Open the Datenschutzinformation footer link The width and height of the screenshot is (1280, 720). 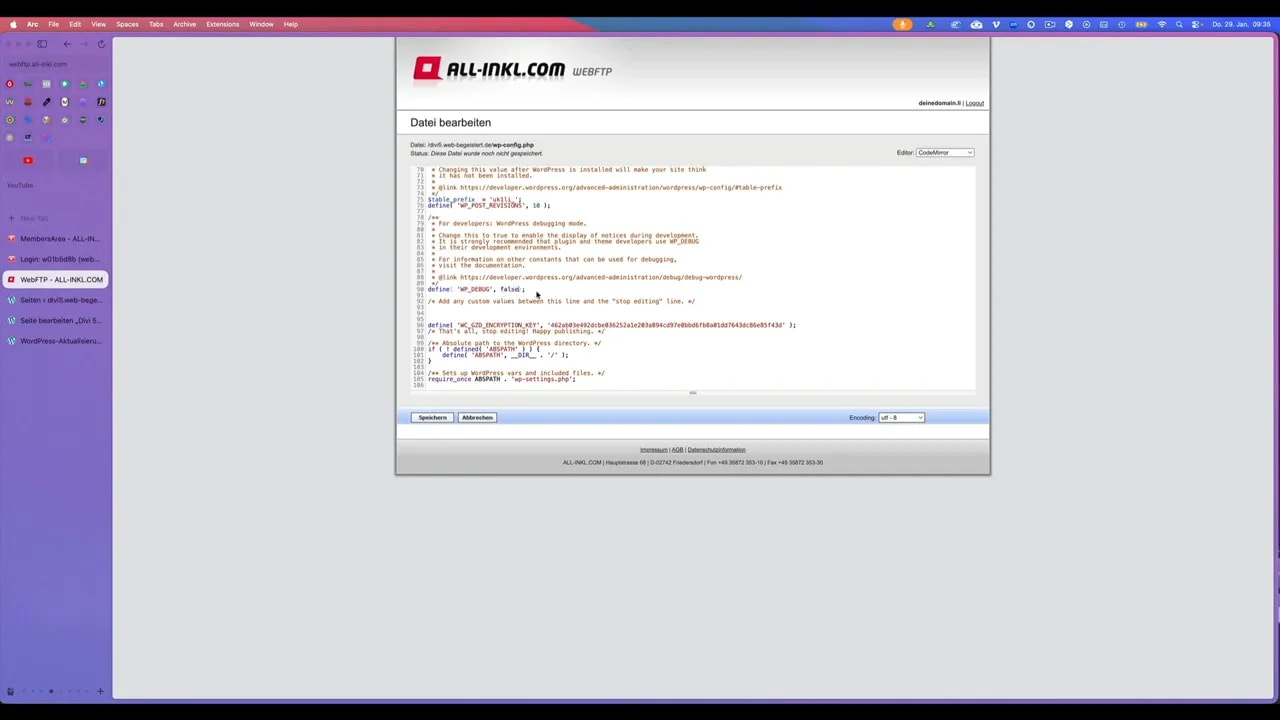716,449
